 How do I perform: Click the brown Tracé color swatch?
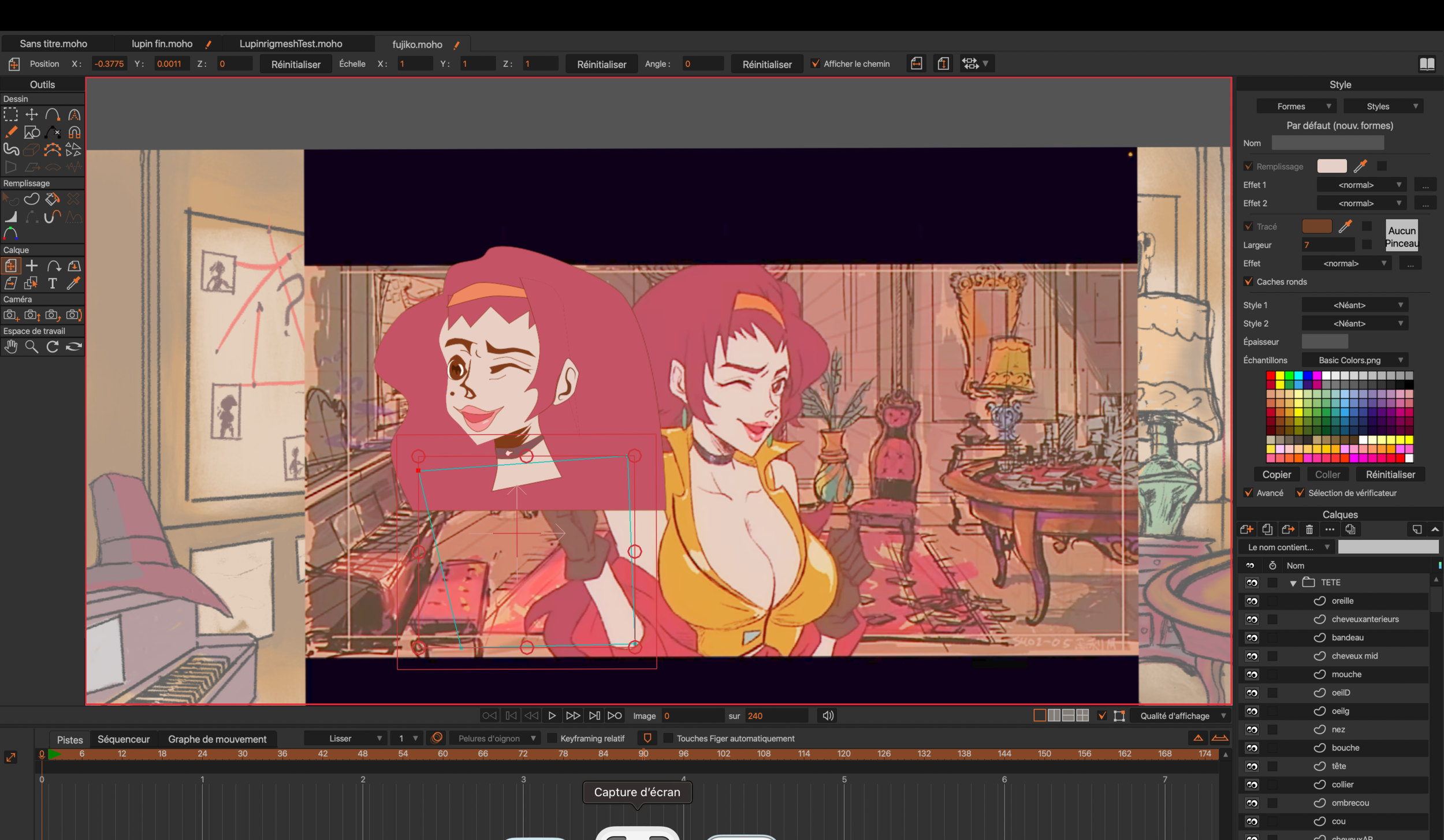[x=1316, y=226]
